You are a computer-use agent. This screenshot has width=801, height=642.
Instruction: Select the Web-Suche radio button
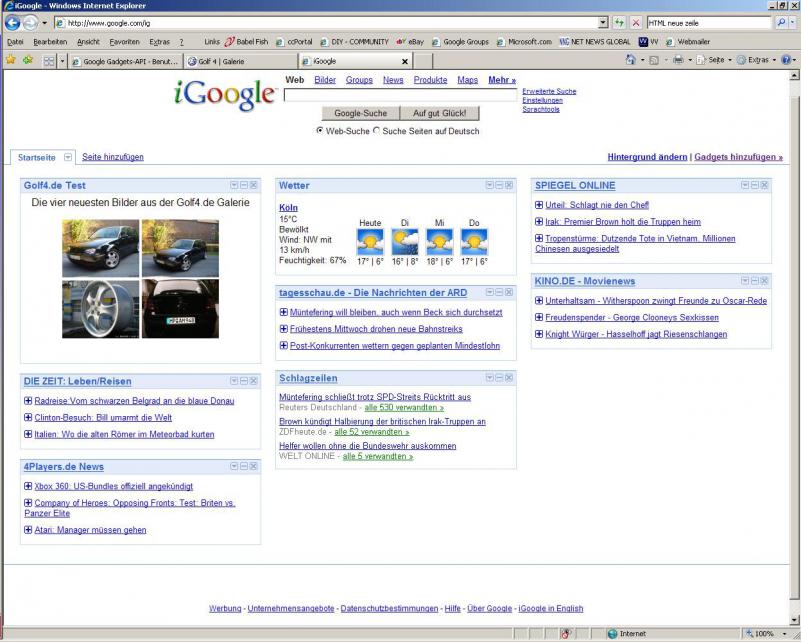coord(320,130)
